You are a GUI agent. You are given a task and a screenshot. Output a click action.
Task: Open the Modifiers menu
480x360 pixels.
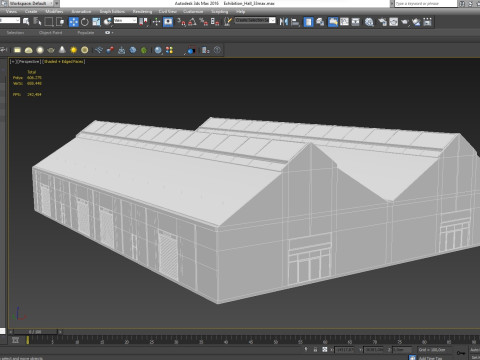pos(54,12)
